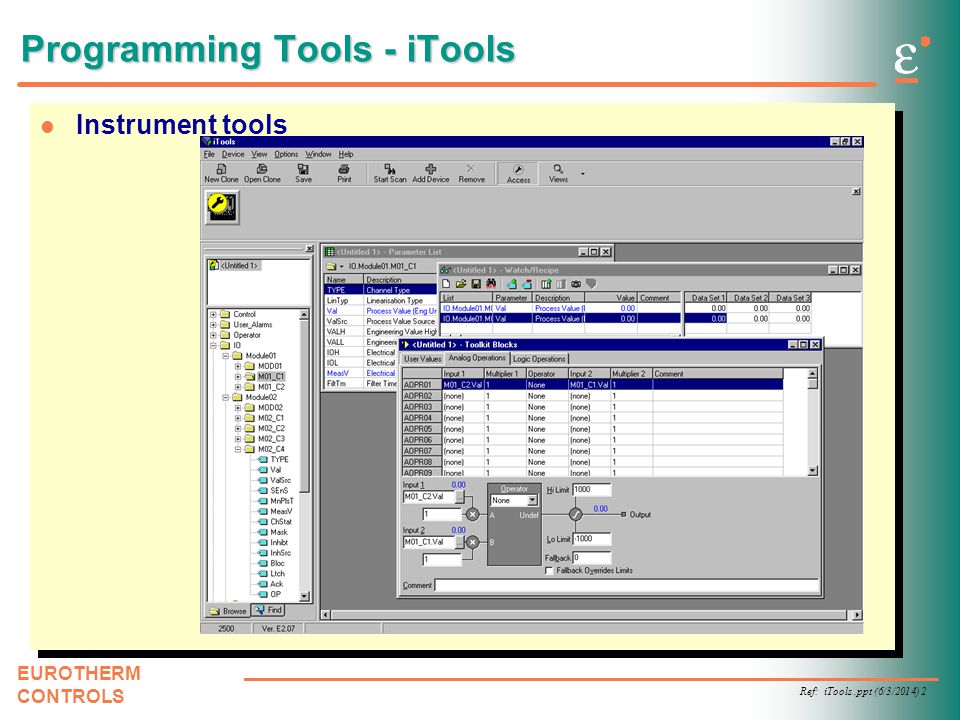The image size is (960, 720).
Task: Open the Help menu
Action: 346,154
